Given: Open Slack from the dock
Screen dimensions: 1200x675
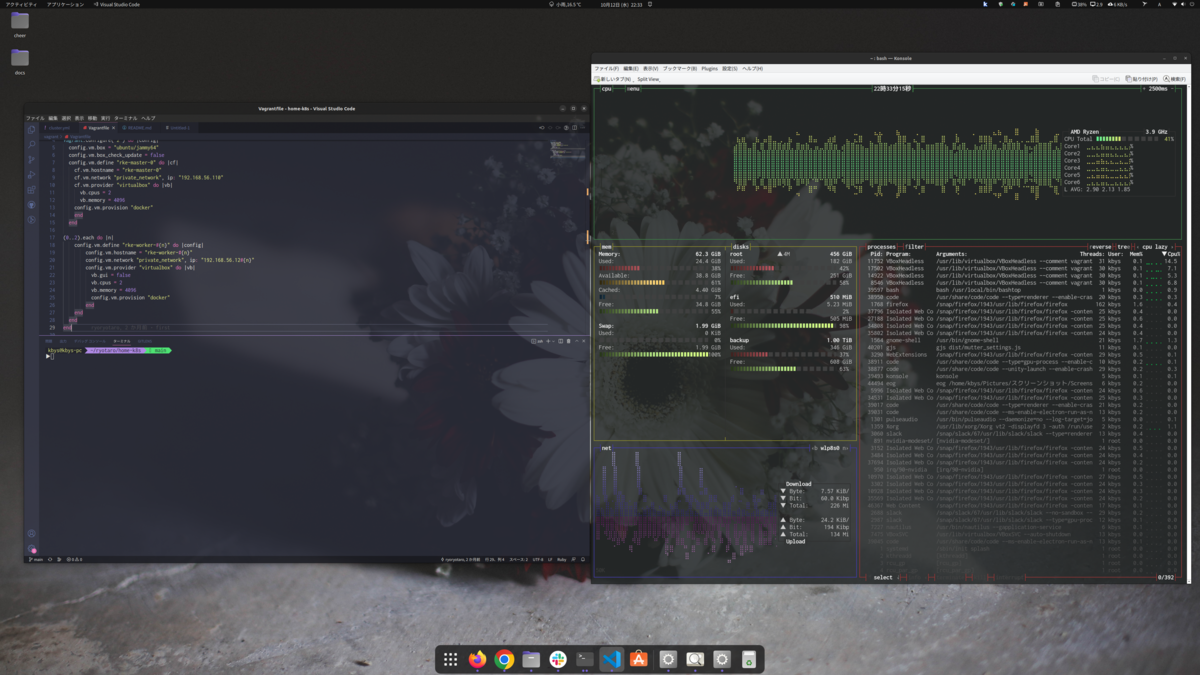Looking at the screenshot, I should click(x=558, y=659).
